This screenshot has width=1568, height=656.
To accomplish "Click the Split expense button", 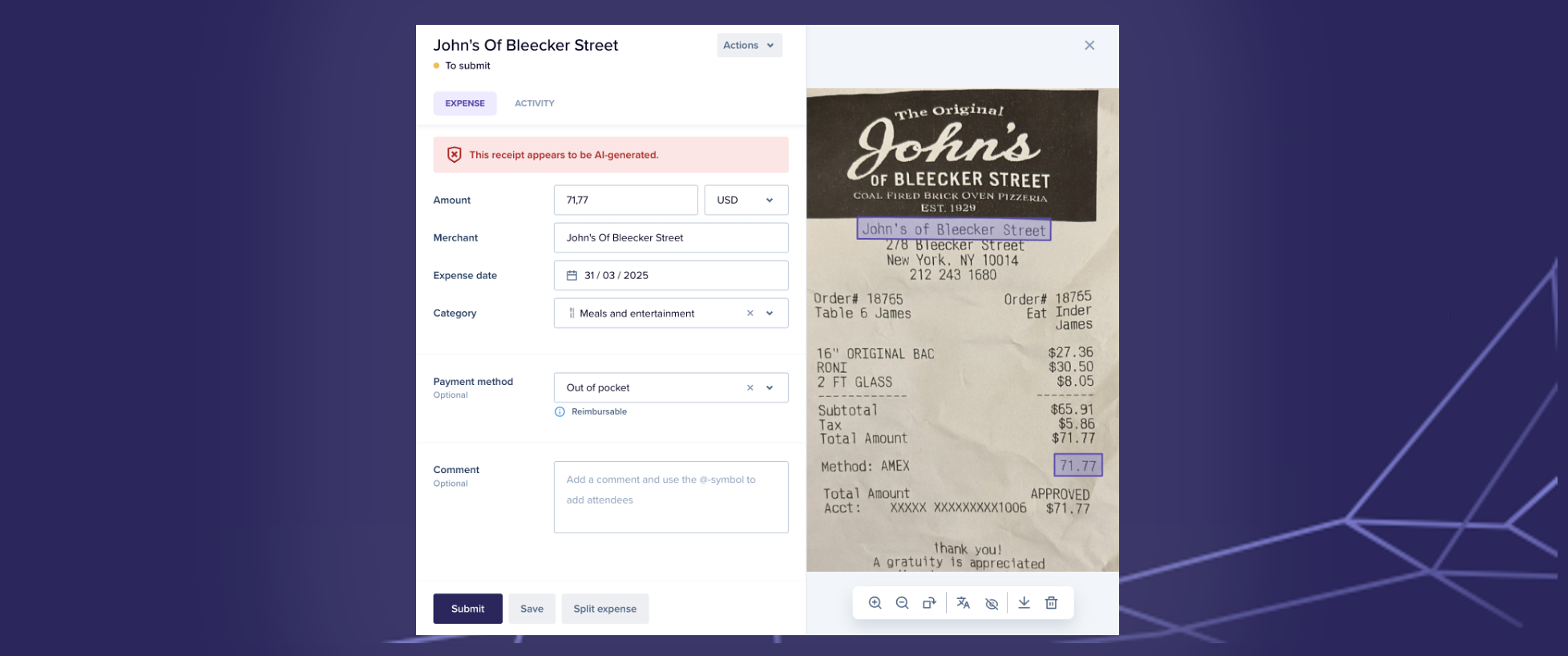I will pyautogui.click(x=605, y=609).
